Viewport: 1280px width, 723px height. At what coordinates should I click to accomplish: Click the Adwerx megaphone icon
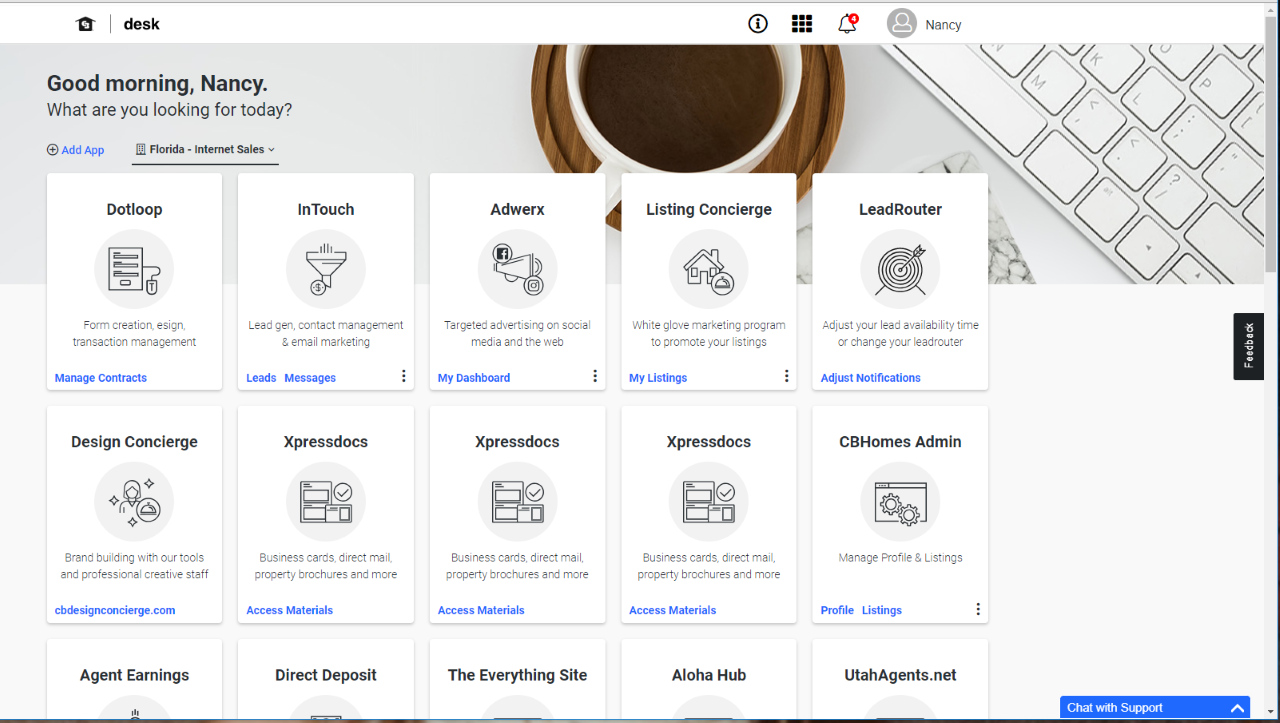tap(517, 269)
